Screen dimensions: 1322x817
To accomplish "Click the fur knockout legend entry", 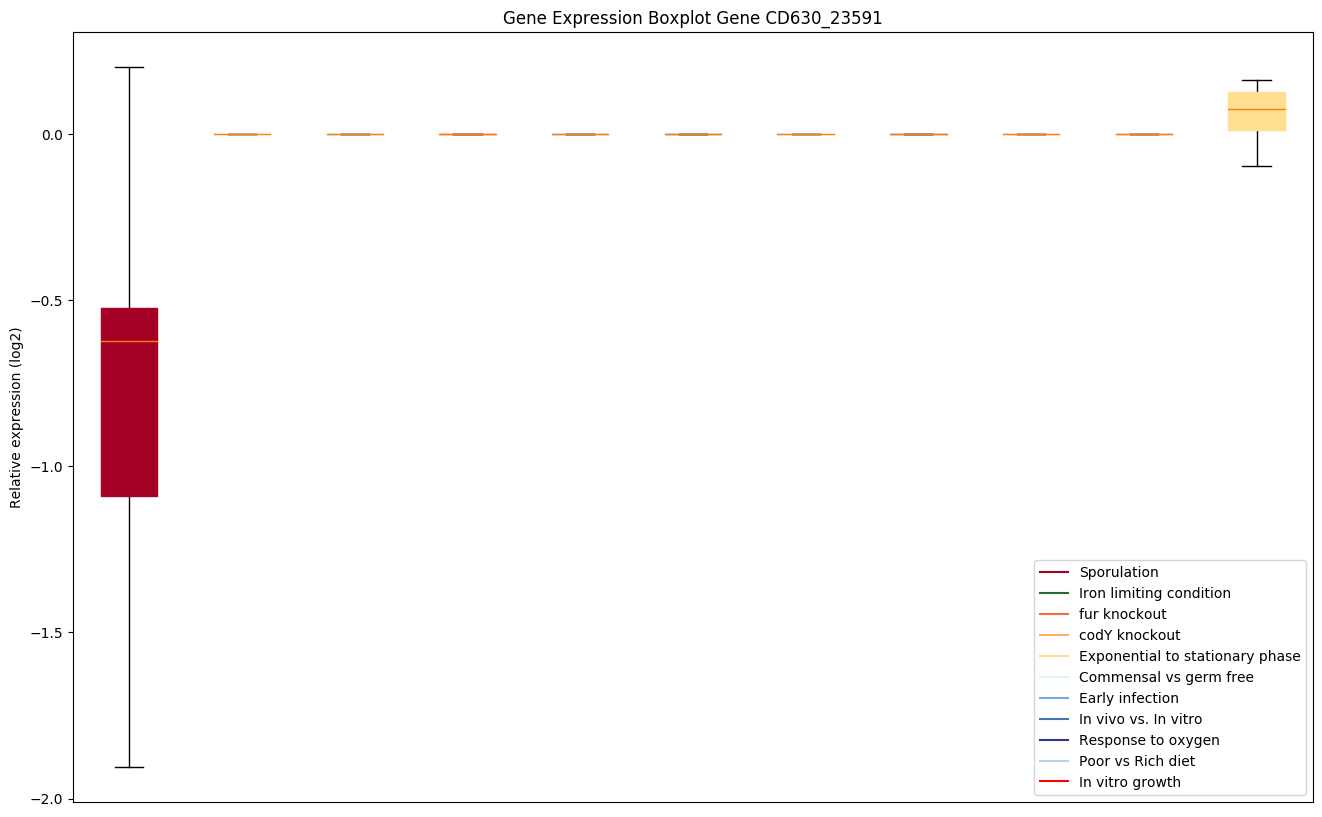I will pos(1122,614).
